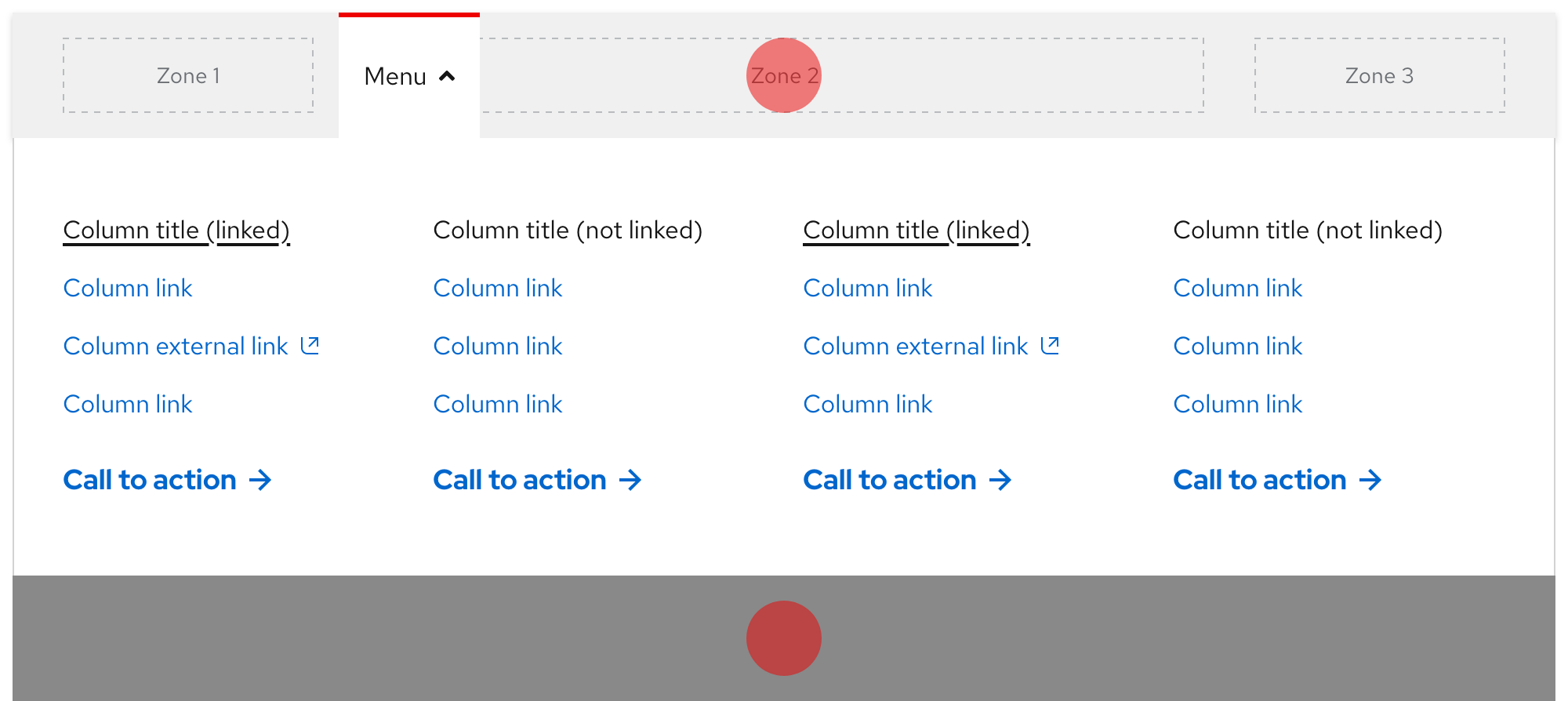Screen dimensions: 1568x701
Task: Click the red circle marker in gray footer
Action: pyautogui.click(x=783, y=637)
